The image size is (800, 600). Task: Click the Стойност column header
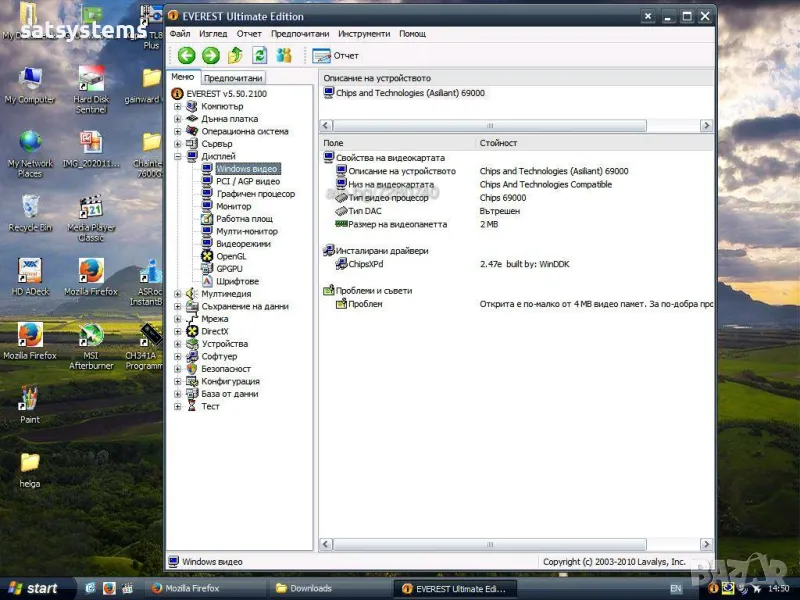(x=498, y=143)
